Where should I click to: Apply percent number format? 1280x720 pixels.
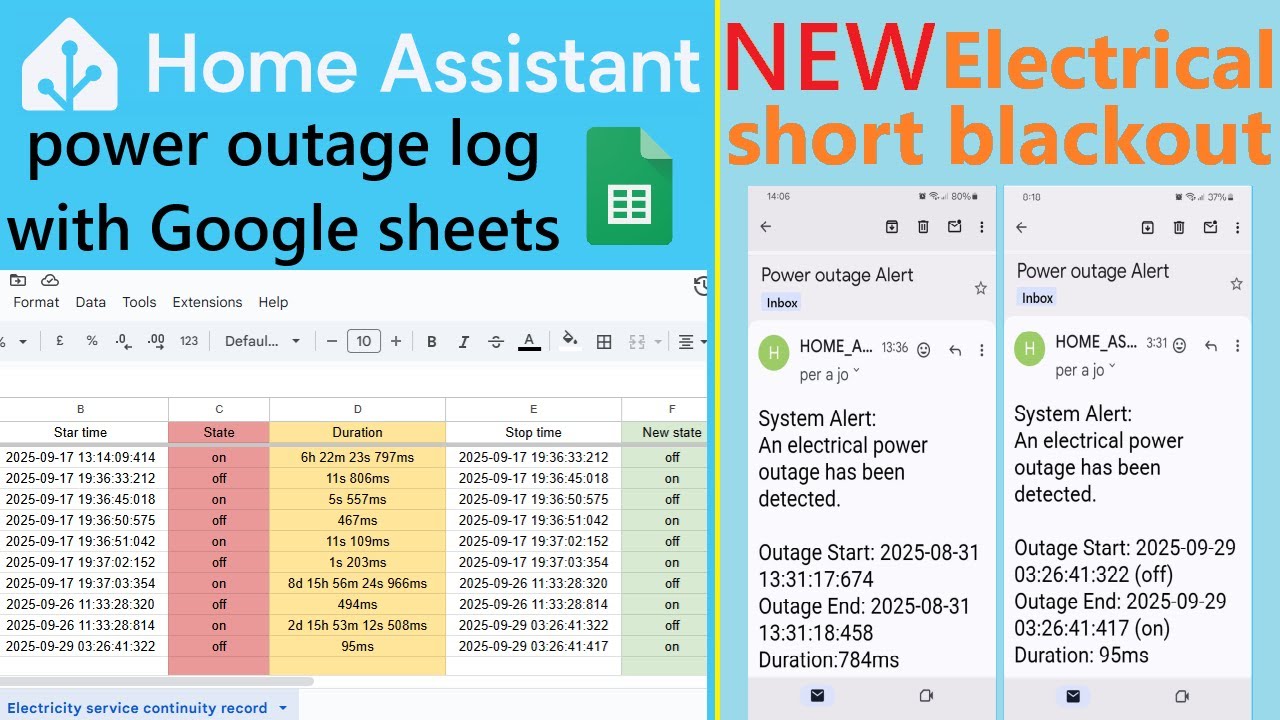92,341
